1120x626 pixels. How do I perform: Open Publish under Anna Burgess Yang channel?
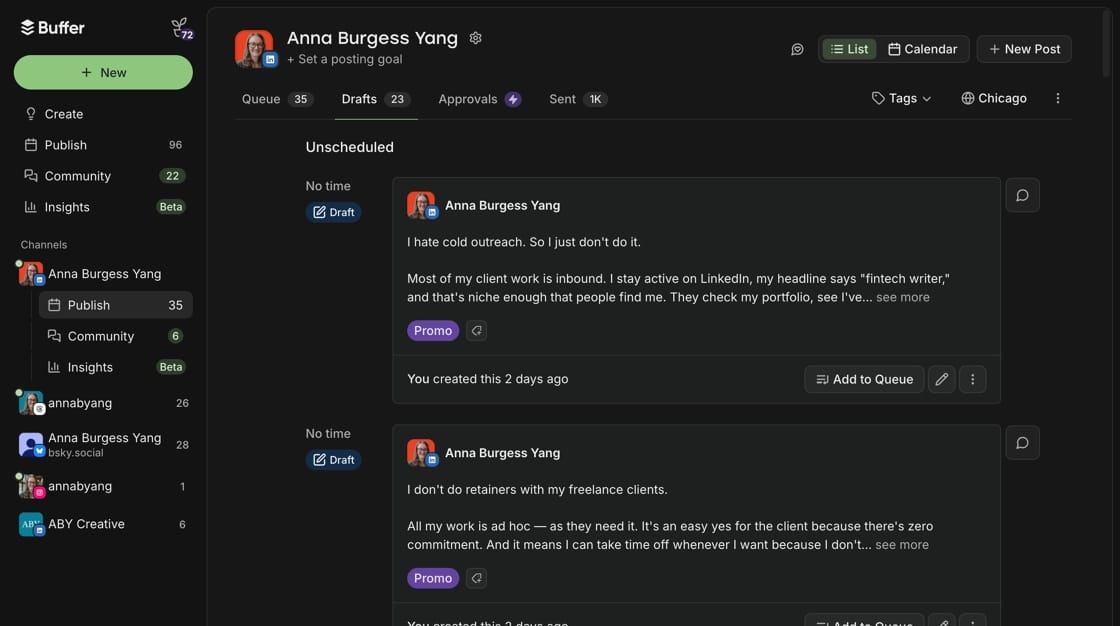tap(116, 305)
